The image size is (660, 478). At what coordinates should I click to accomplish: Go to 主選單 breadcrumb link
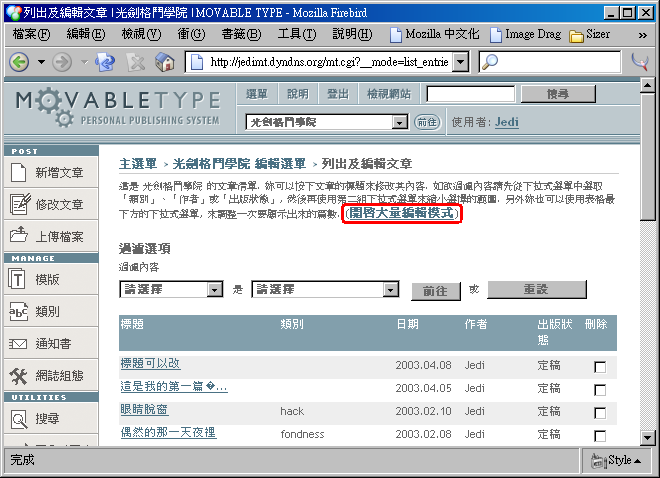[x=138, y=164]
